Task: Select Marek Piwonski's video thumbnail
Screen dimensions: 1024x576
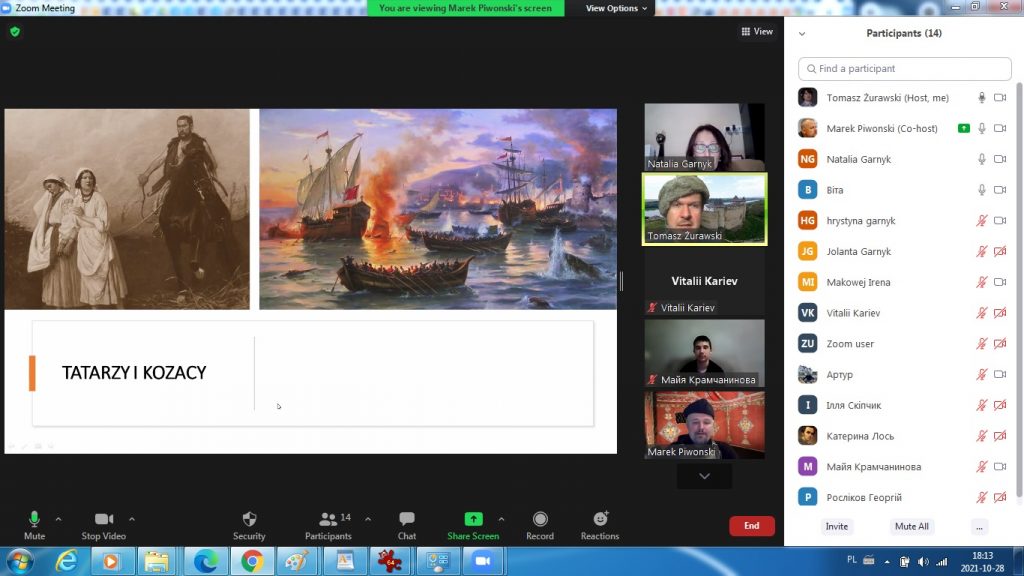Action: click(704, 425)
